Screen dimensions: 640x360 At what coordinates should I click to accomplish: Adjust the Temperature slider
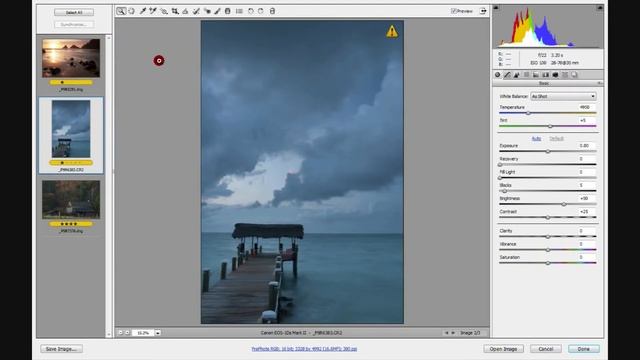tap(528, 113)
